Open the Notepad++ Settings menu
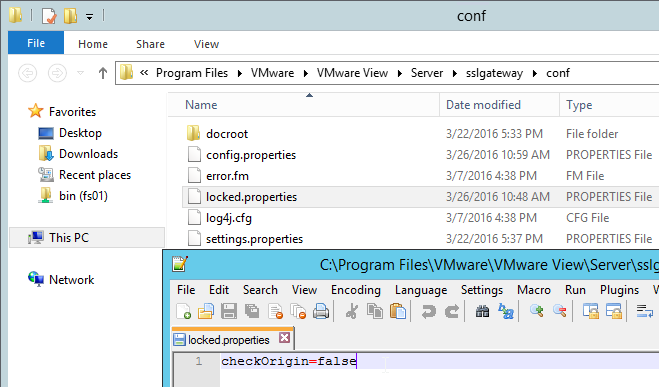Viewport: 659px width, 387px height. [482, 290]
